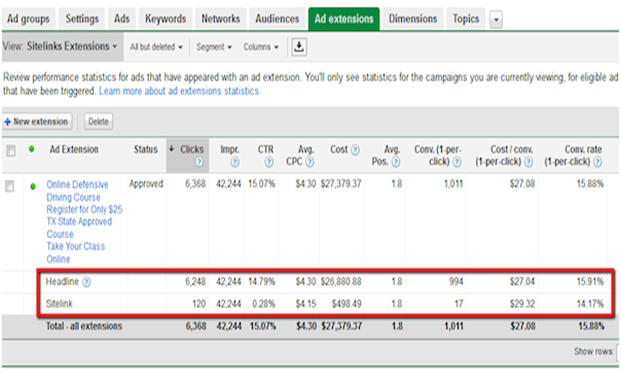Open the TX State Approved Course link

[79, 228]
